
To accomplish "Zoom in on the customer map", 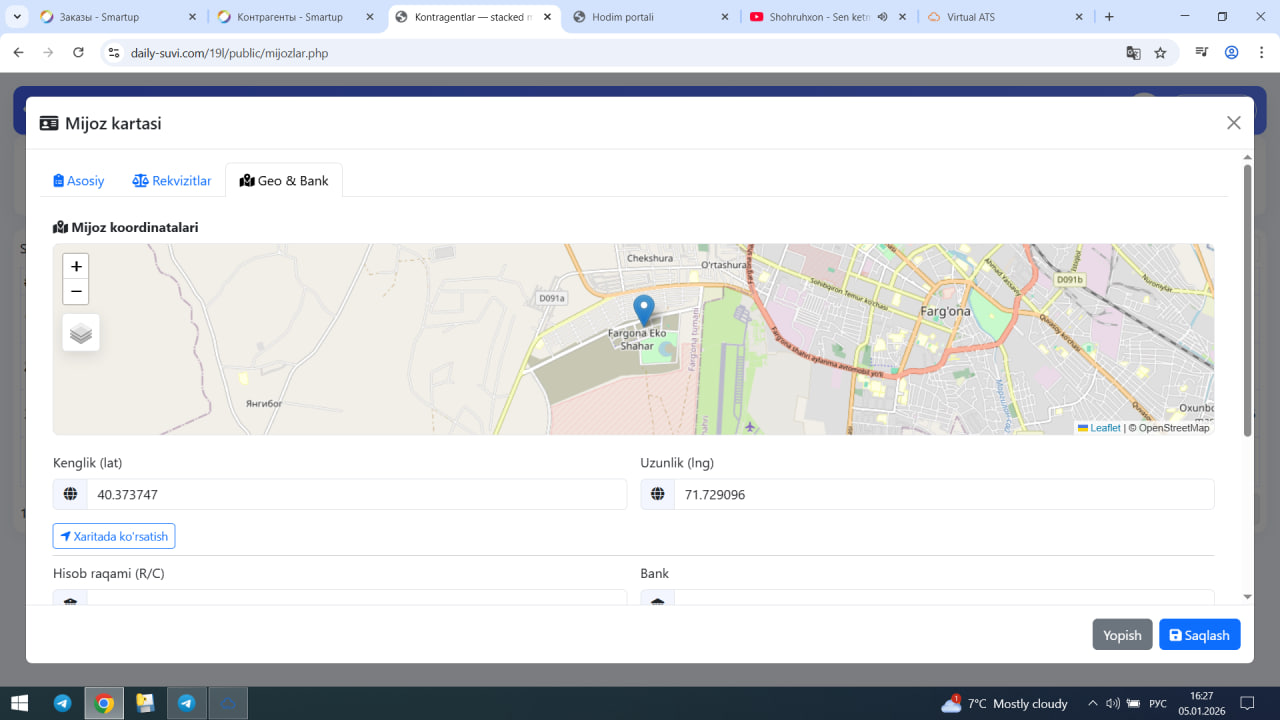I will [x=76, y=266].
